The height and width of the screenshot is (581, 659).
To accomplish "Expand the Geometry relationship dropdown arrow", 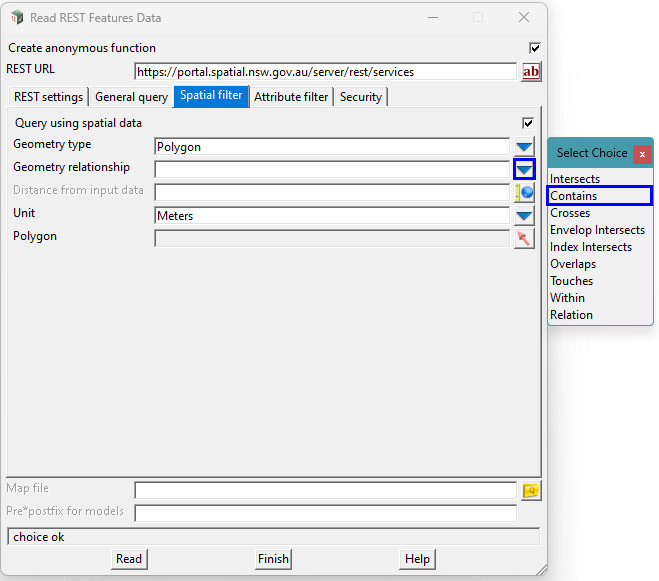I will click(524, 170).
